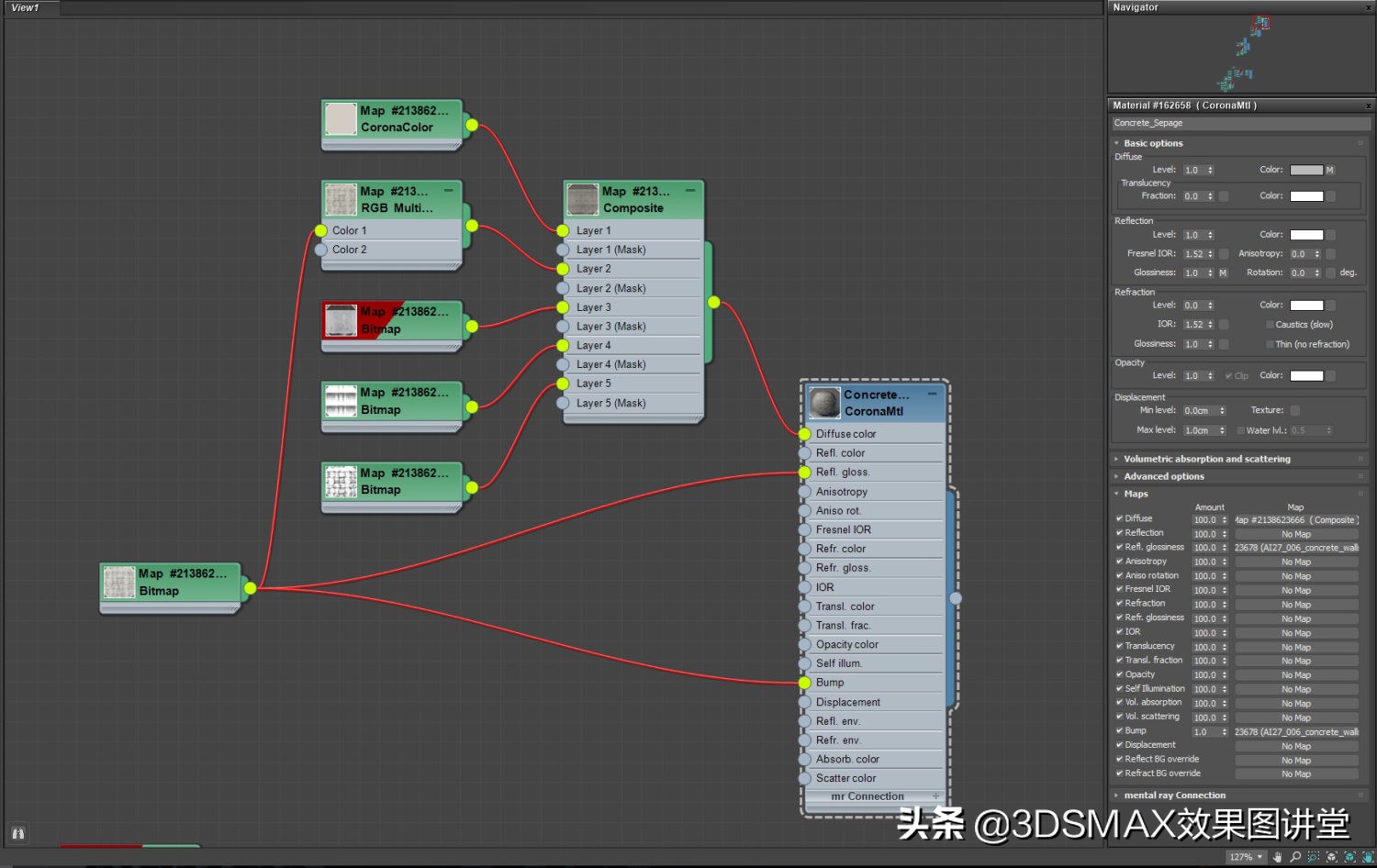Click the Navigator minimap view
The height and width of the screenshot is (868, 1377).
(x=1241, y=53)
